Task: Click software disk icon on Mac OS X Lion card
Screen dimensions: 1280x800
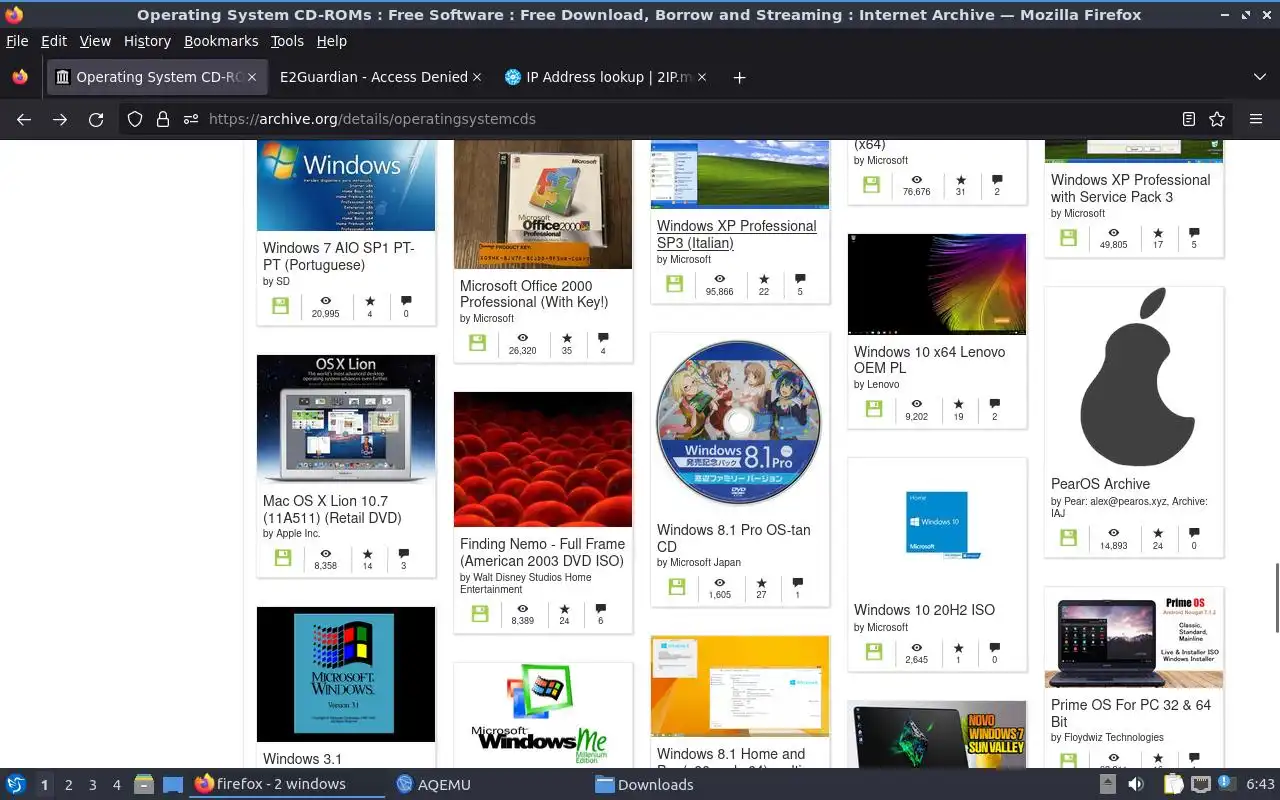Action: (x=283, y=558)
